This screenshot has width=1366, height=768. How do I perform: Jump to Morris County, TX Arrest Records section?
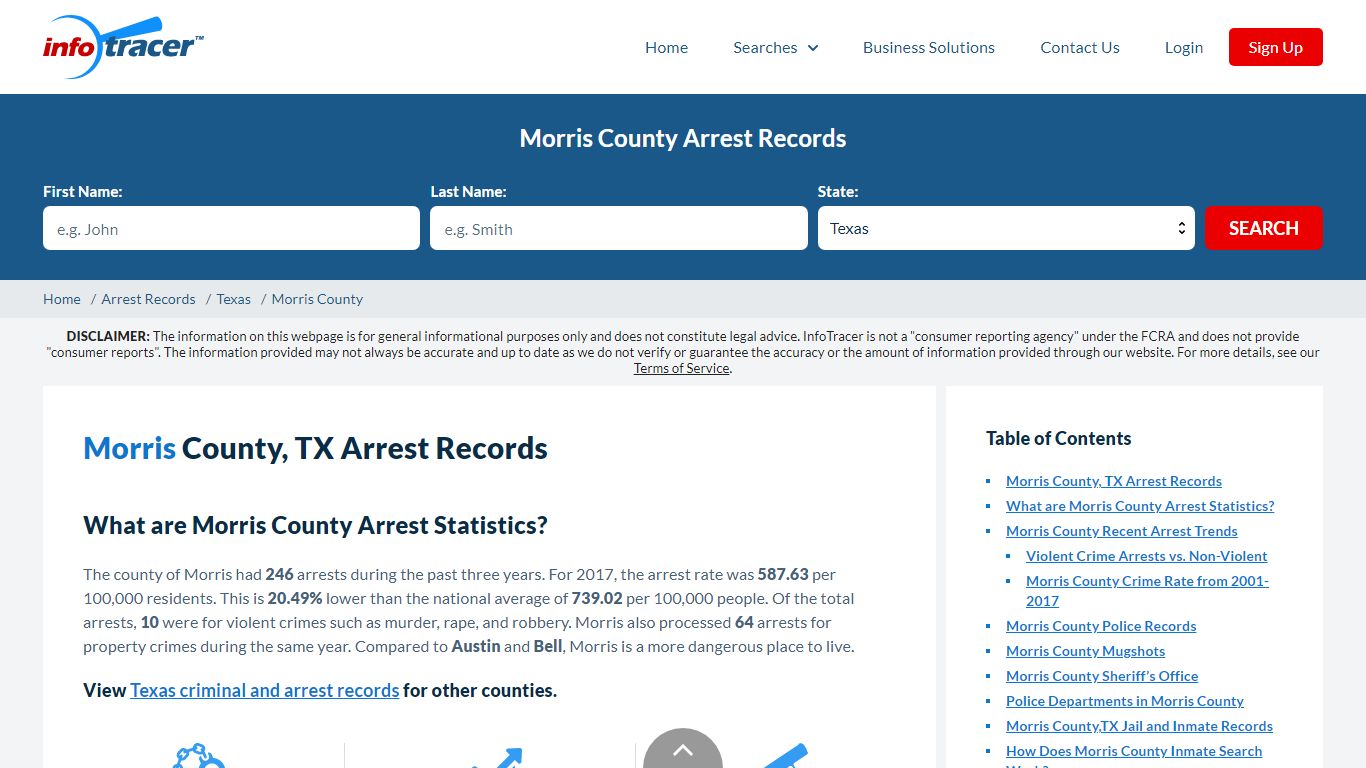point(1114,481)
